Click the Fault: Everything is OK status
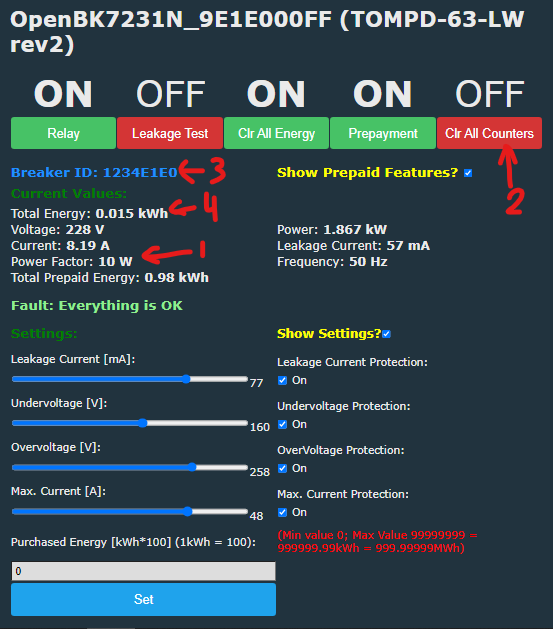Screen dimensions: 553x629 coord(97,306)
